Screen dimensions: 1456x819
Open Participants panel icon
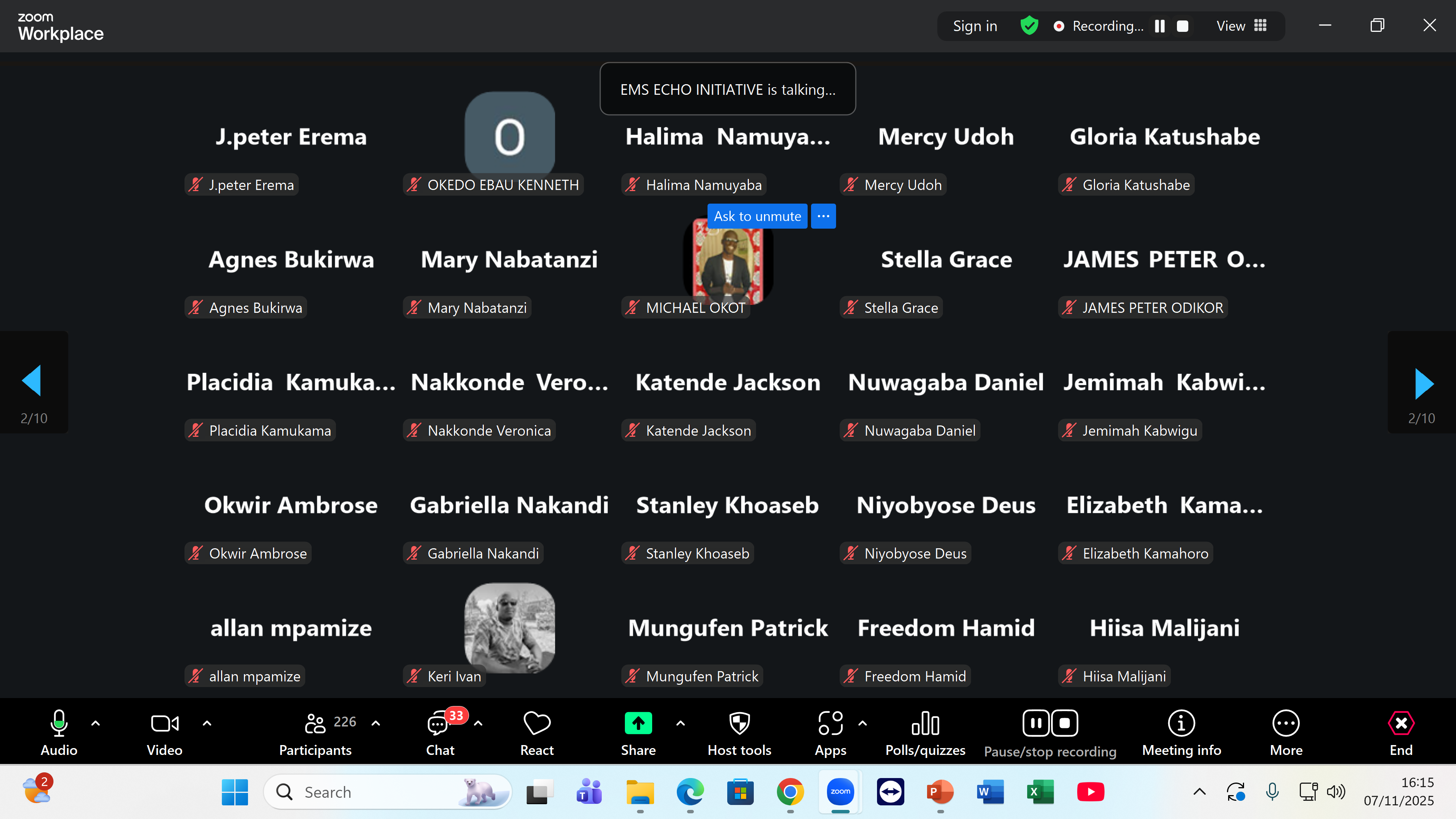[315, 724]
